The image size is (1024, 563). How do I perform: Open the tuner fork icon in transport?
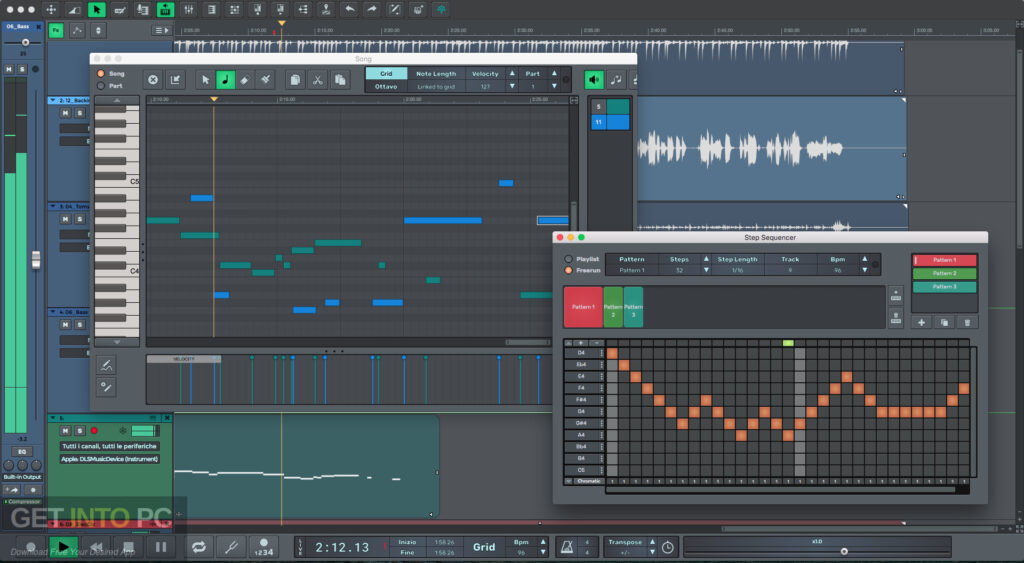tap(231, 547)
